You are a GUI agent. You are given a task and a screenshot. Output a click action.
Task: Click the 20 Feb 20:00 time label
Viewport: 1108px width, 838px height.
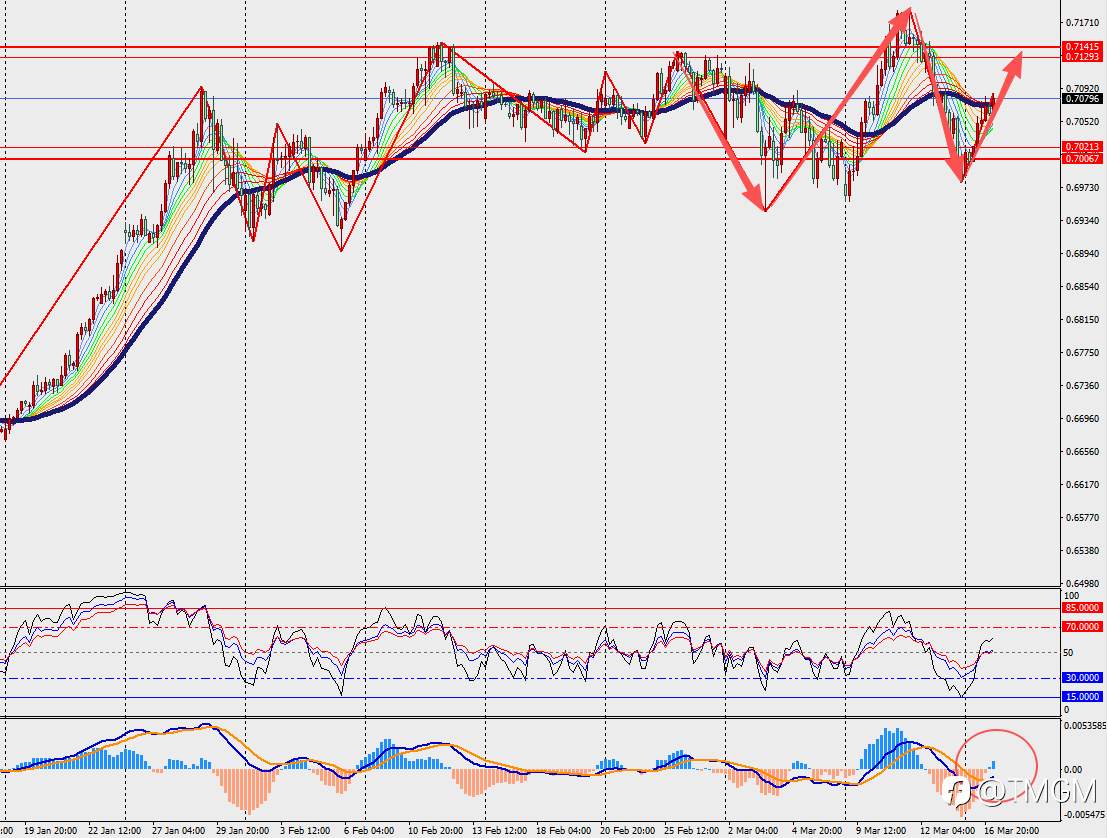point(628,831)
